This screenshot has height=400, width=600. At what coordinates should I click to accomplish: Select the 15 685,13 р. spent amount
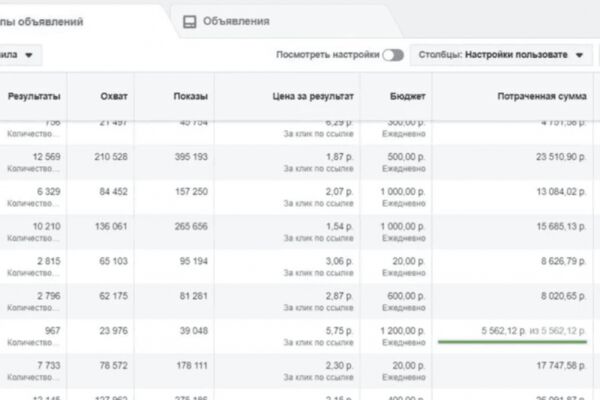tap(561, 226)
